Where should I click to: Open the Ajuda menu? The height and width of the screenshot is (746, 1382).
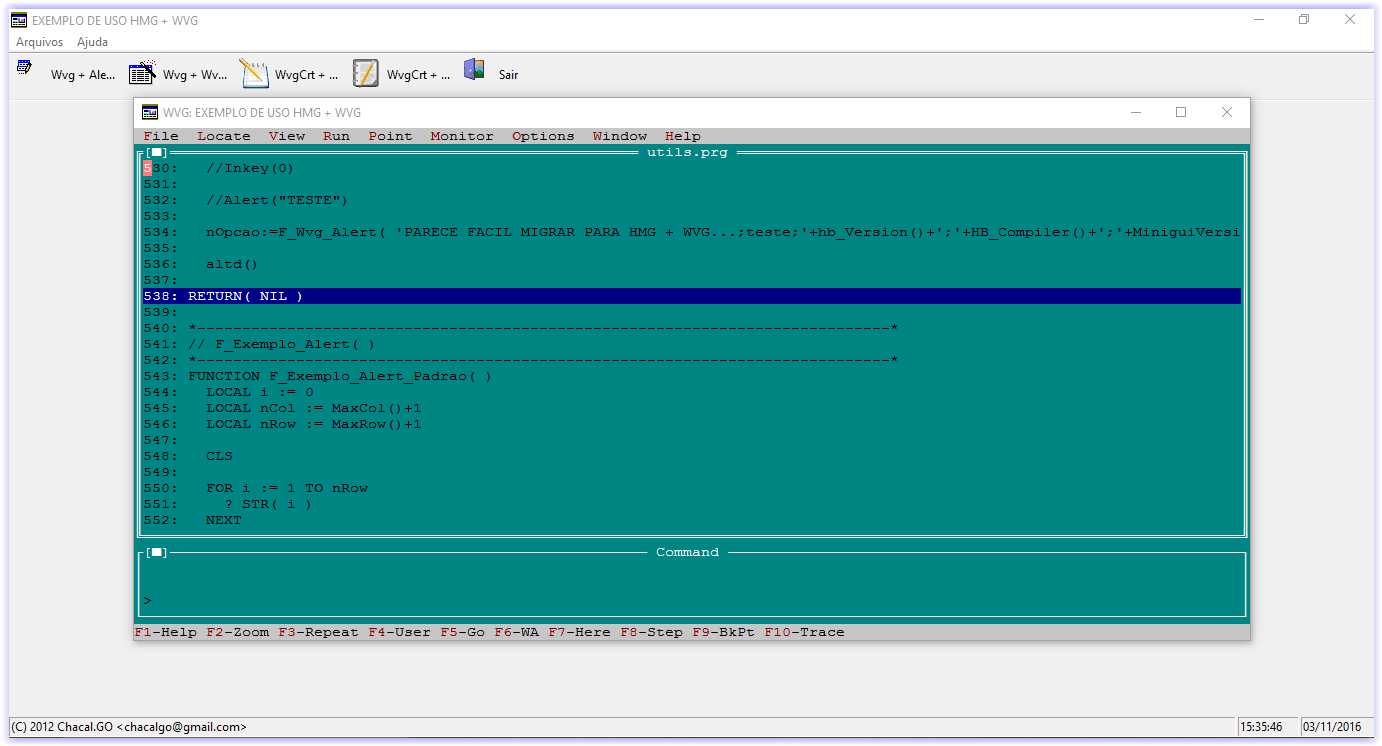pos(92,42)
